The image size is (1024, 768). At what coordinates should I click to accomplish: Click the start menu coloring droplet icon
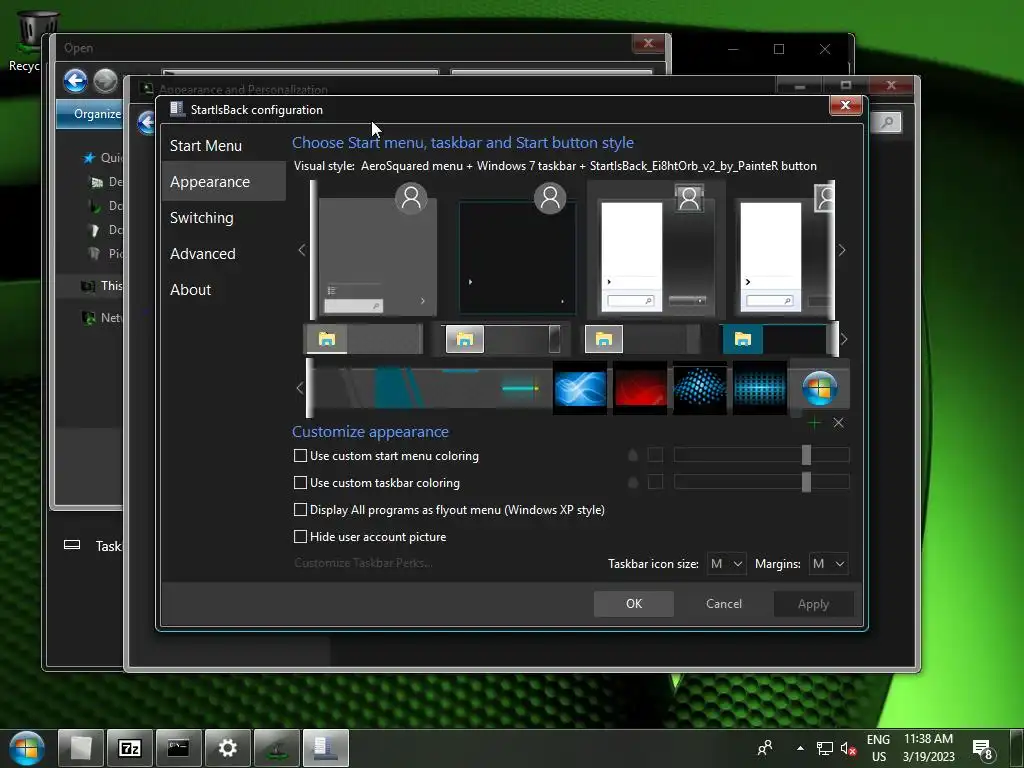tap(632, 455)
